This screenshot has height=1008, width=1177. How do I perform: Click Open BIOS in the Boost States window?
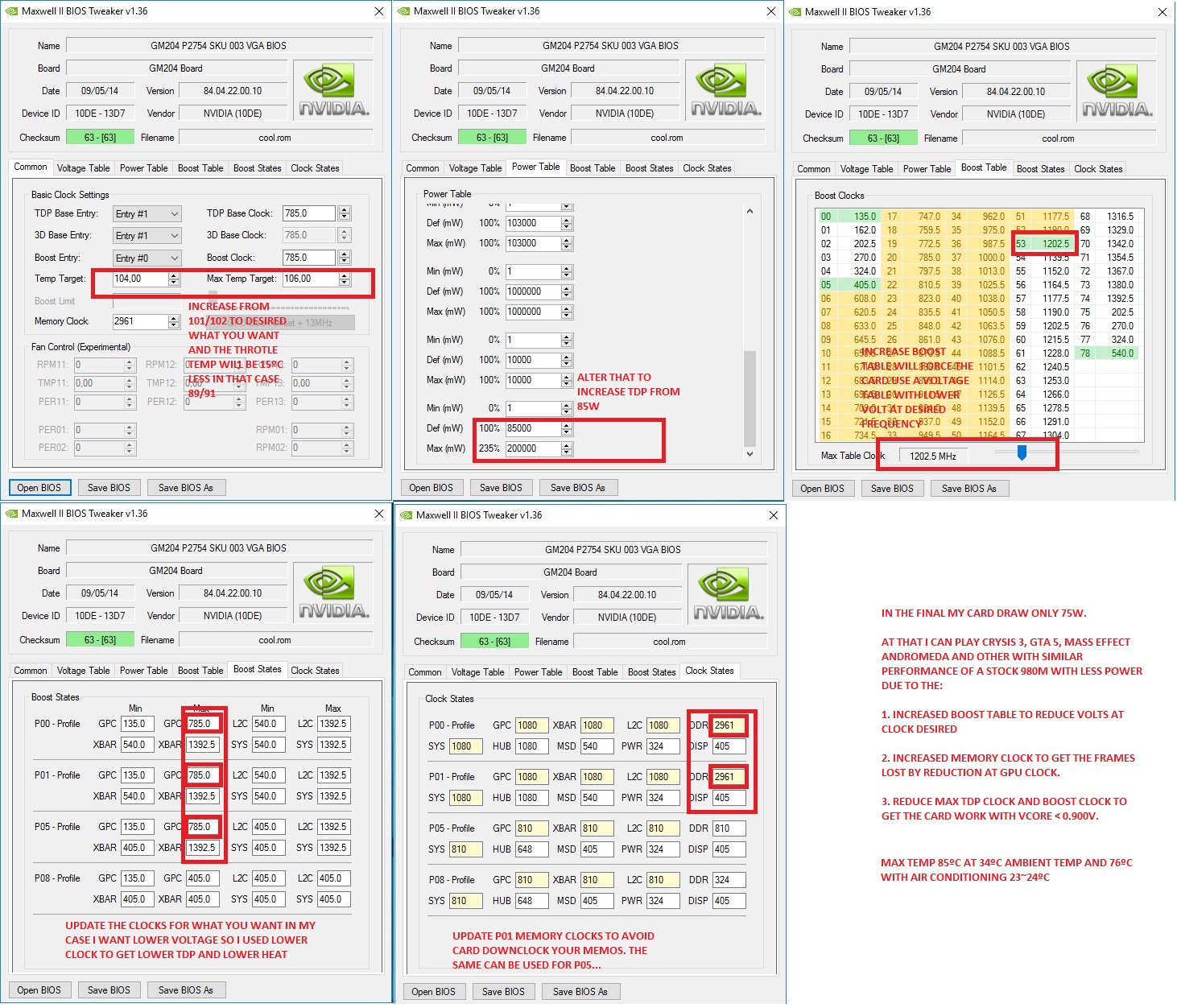coord(39,990)
